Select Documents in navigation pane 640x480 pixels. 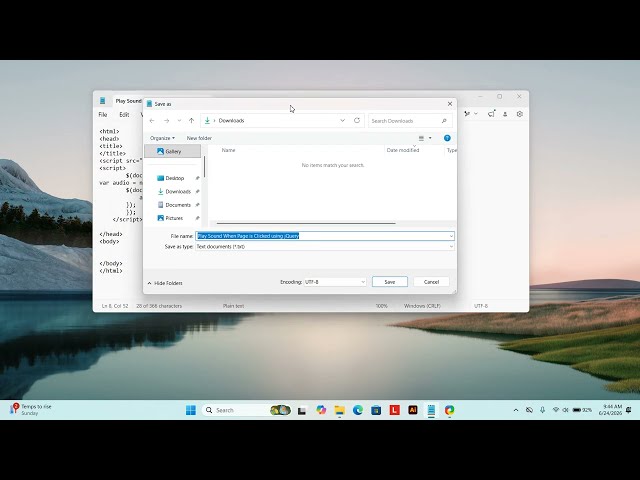coord(178,205)
